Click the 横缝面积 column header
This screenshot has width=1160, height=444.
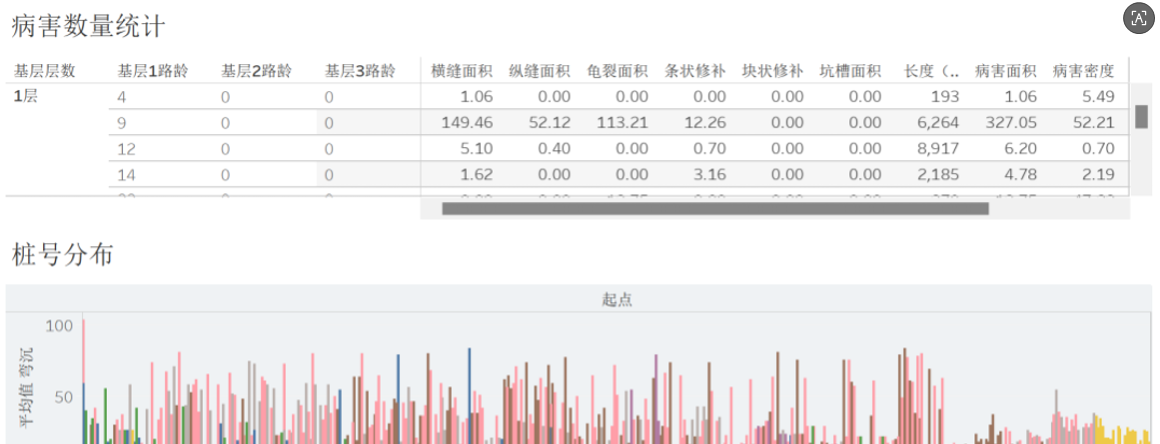461,71
